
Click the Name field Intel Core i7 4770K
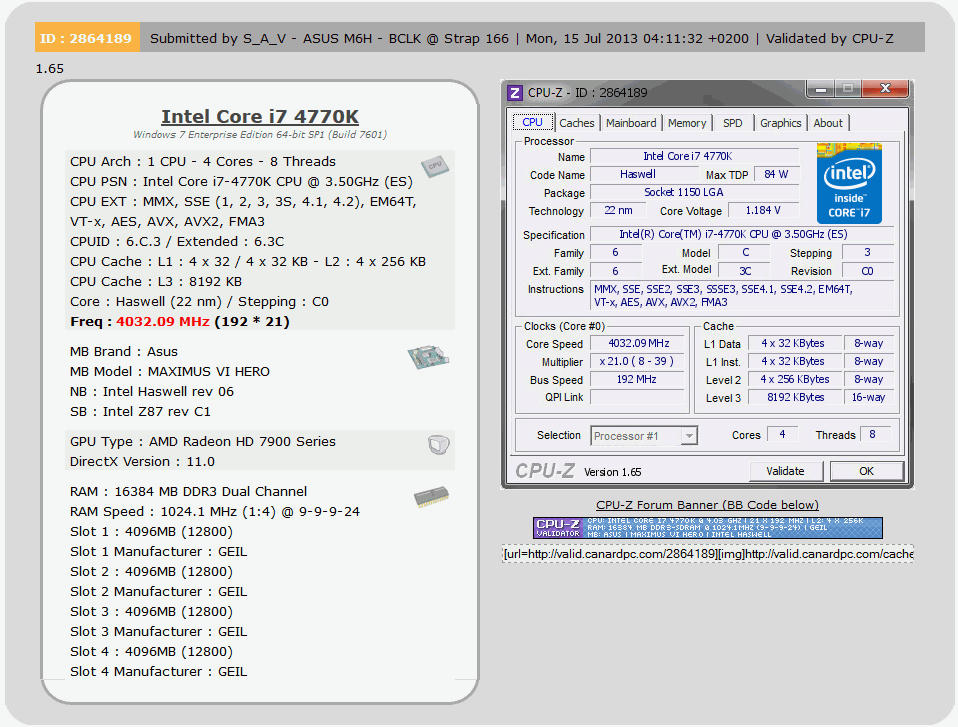click(x=695, y=157)
